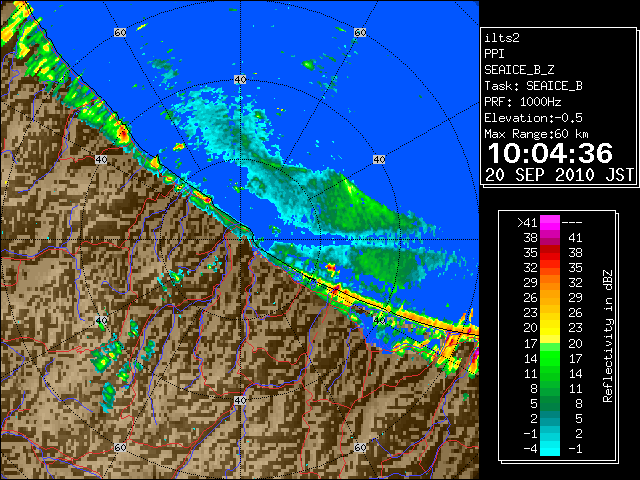Click the 60 ring label in the map's lower-left
The image size is (640, 480).
click(120, 447)
